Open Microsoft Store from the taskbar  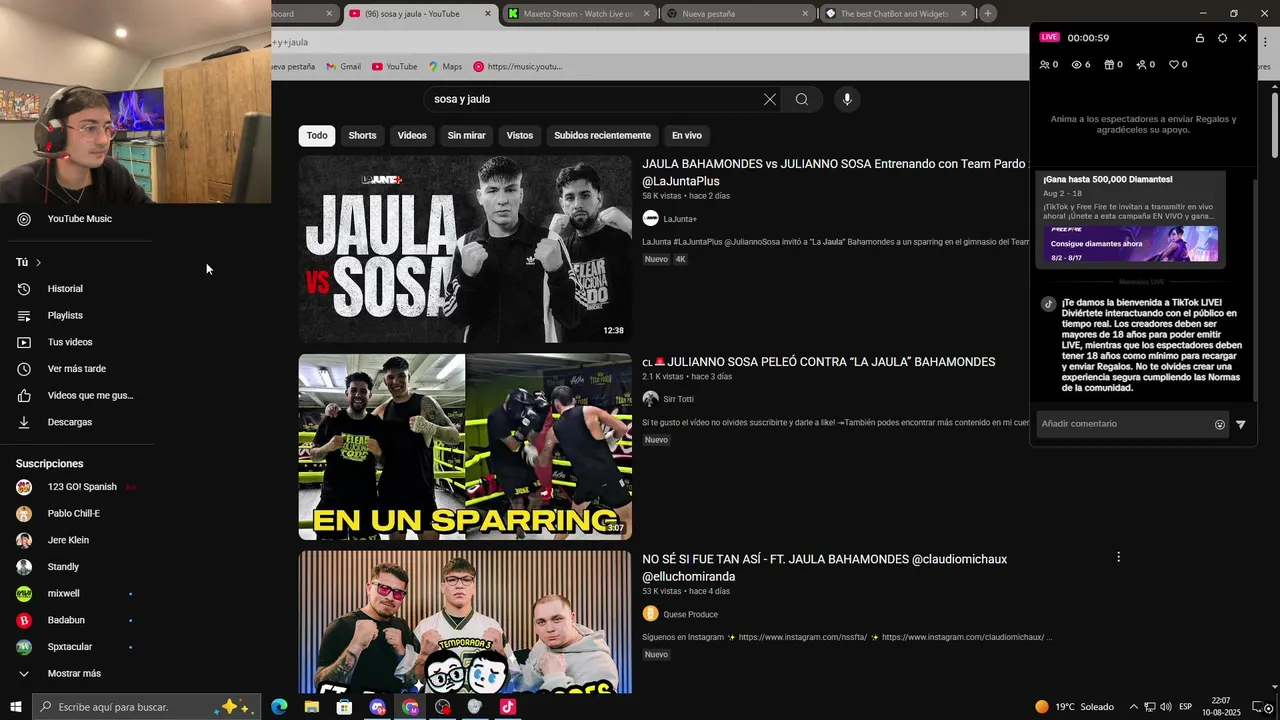[345, 707]
